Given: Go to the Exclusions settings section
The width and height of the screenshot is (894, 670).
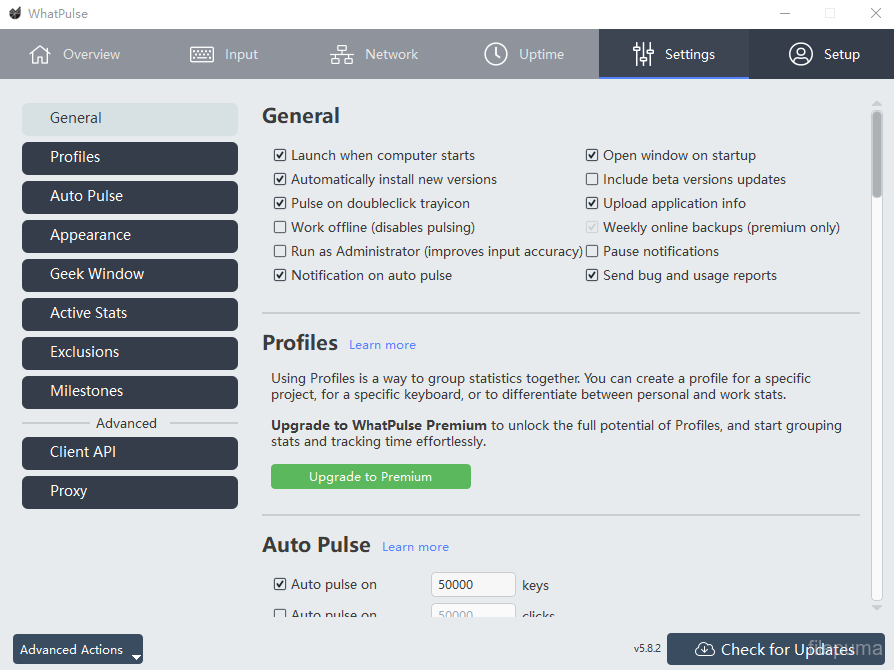Looking at the screenshot, I should click(x=130, y=353).
